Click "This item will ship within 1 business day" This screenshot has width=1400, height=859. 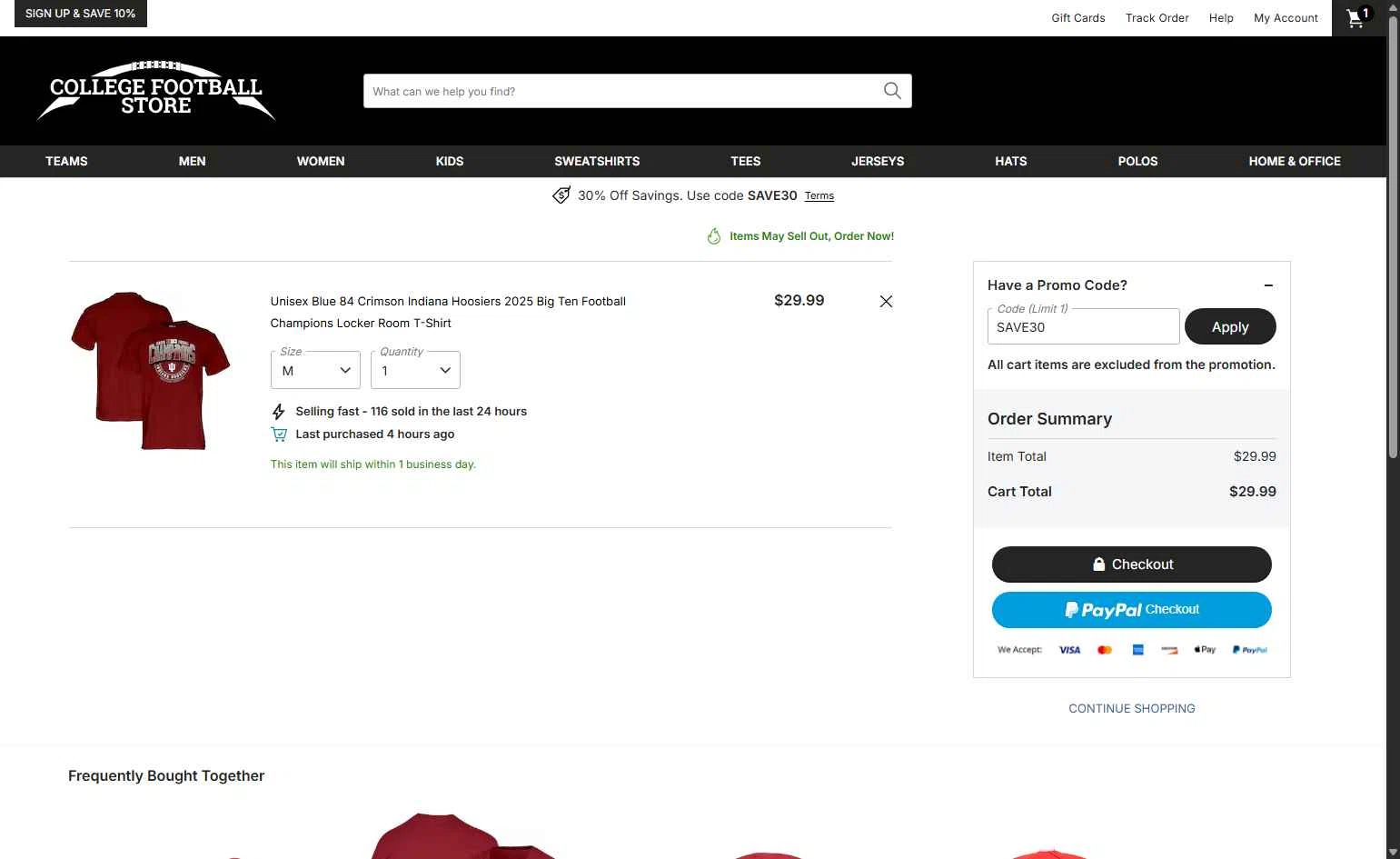[x=373, y=464]
